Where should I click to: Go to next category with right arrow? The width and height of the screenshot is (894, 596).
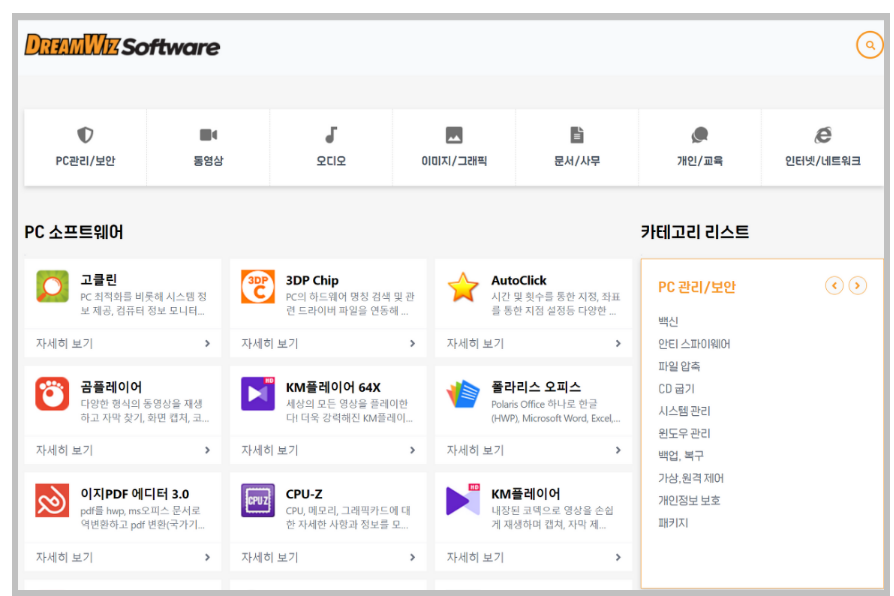(x=858, y=285)
